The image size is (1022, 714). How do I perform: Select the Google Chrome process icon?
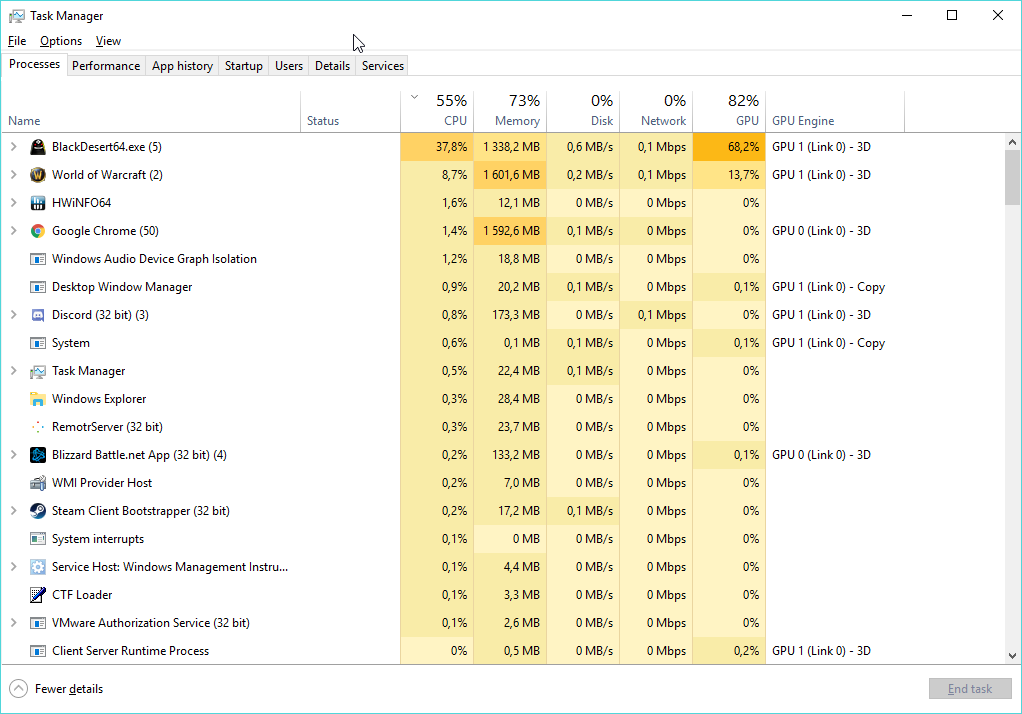[38, 231]
